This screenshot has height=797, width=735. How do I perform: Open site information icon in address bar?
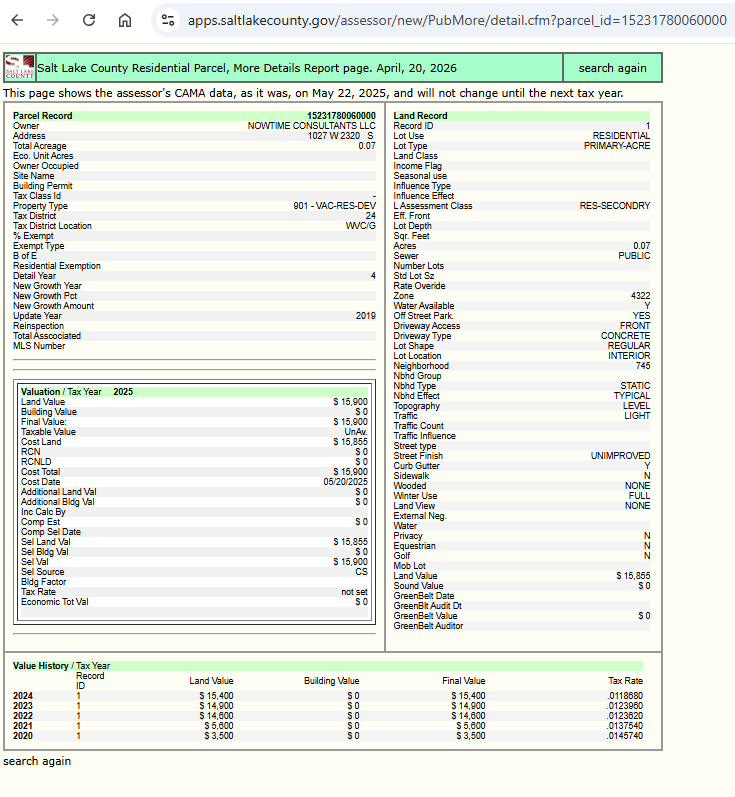tap(168, 20)
